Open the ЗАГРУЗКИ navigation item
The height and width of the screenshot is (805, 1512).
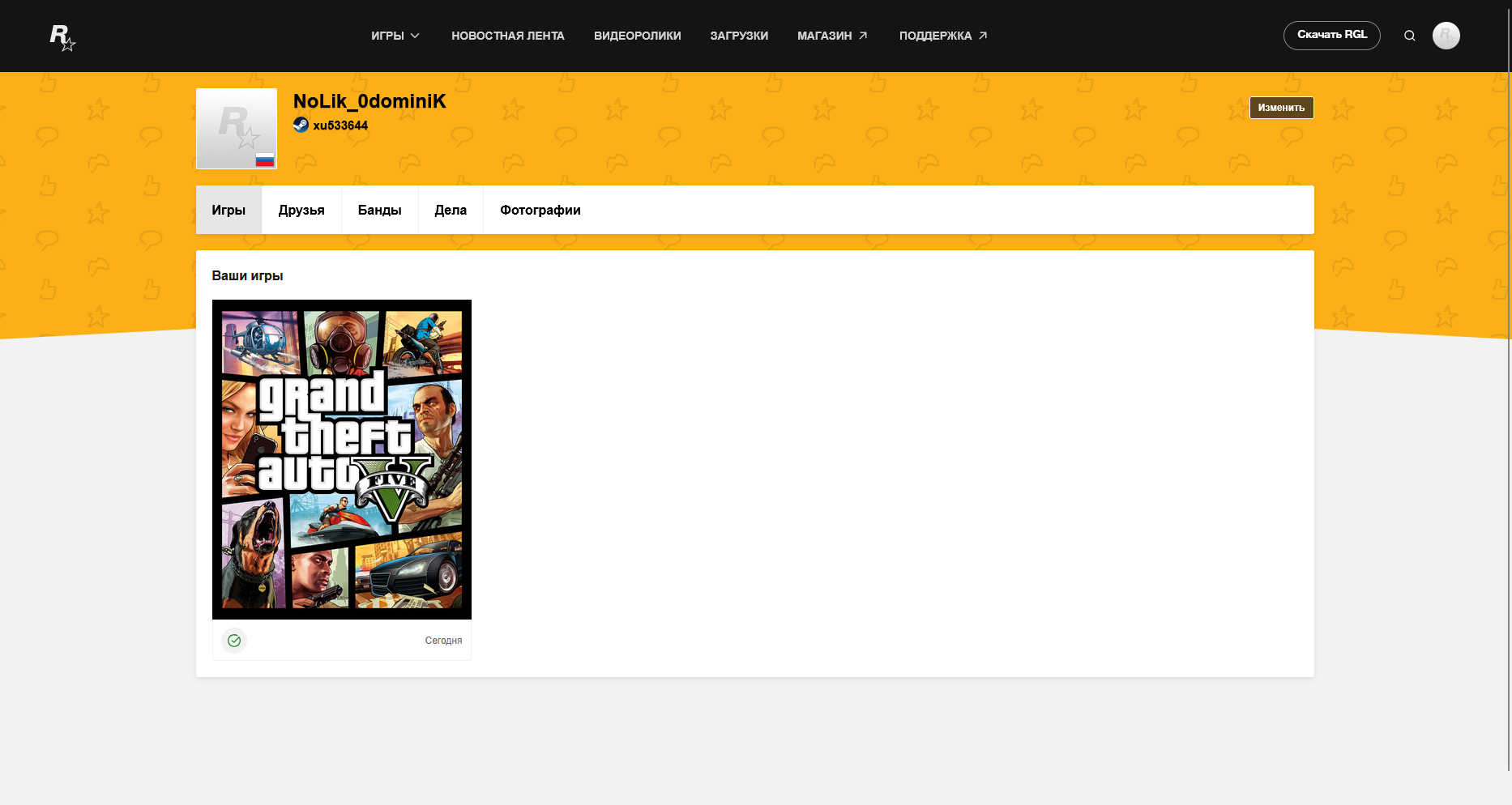(739, 36)
